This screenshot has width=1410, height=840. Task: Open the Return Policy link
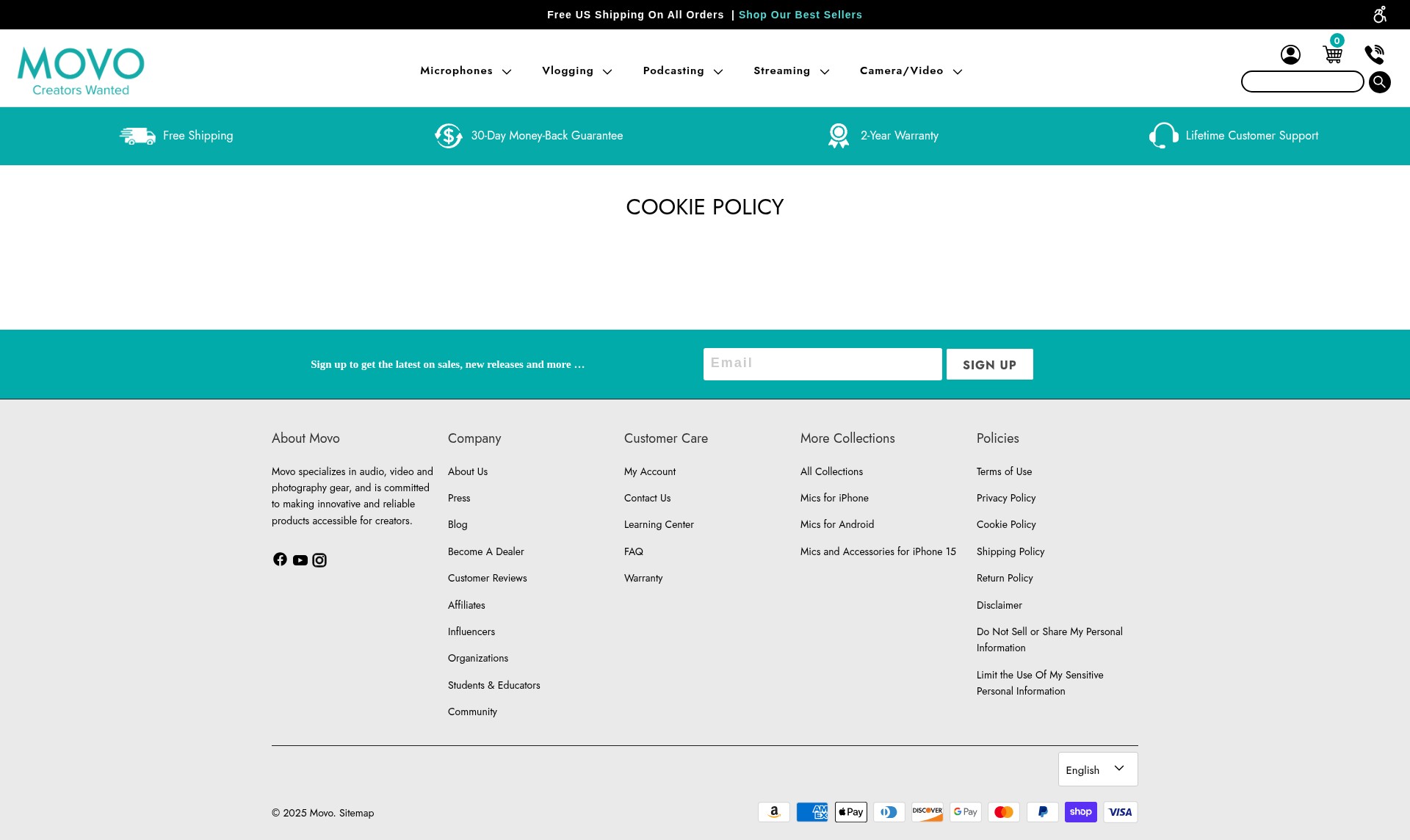click(1005, 578)
